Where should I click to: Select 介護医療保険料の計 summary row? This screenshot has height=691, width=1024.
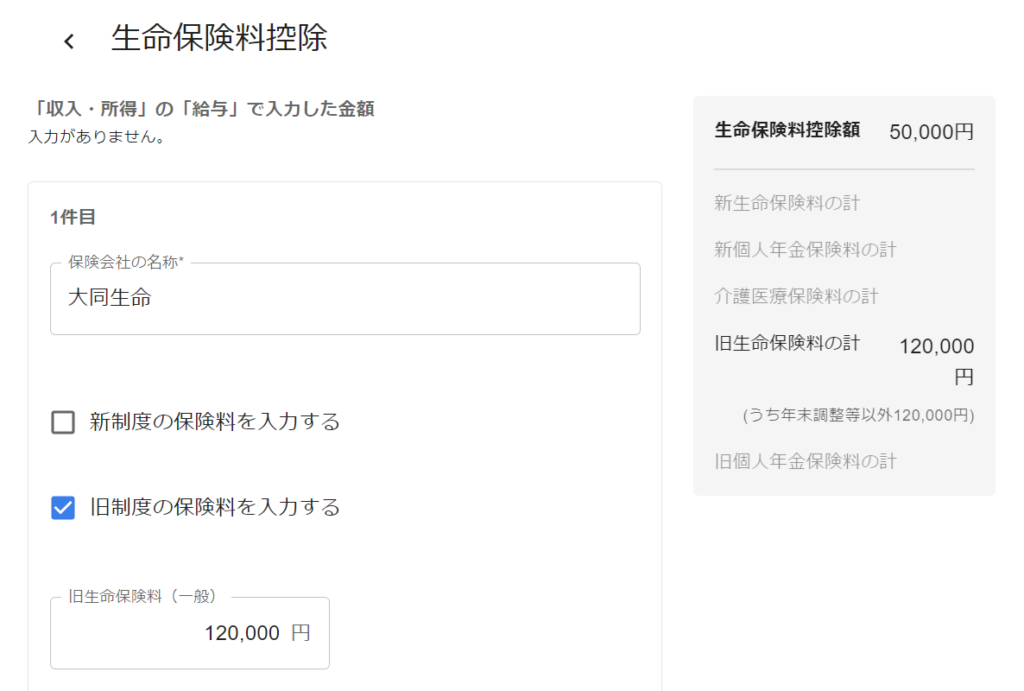[x=844, y=297]
